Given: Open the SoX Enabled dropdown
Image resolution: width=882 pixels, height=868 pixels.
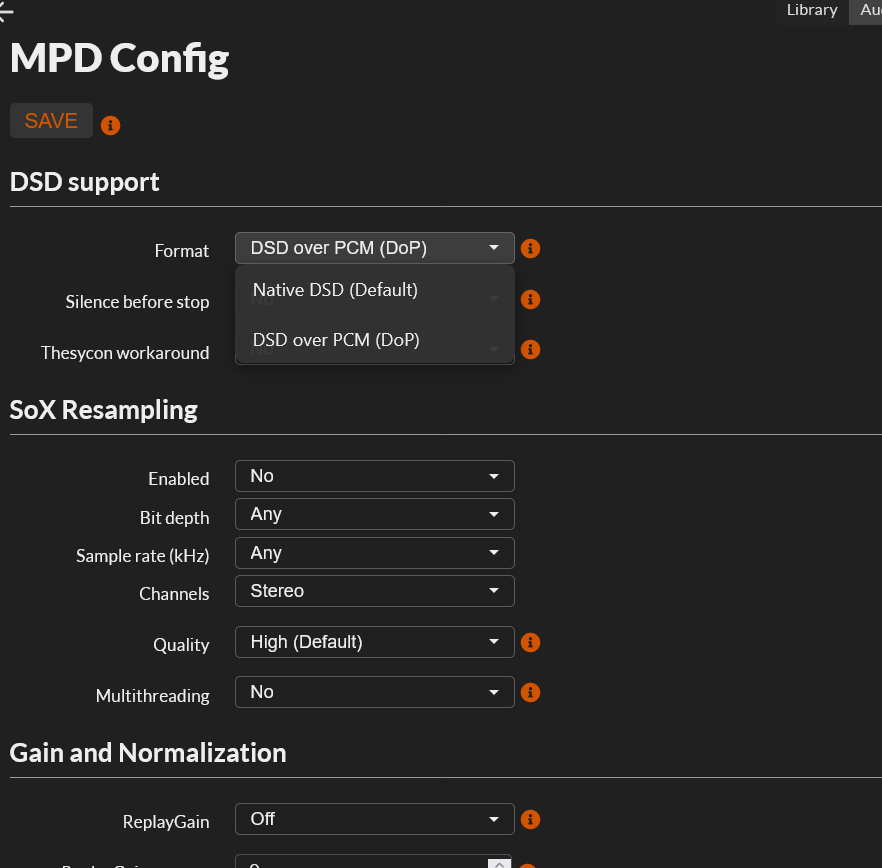Looking at the screenshot, I should pos(375,476).
